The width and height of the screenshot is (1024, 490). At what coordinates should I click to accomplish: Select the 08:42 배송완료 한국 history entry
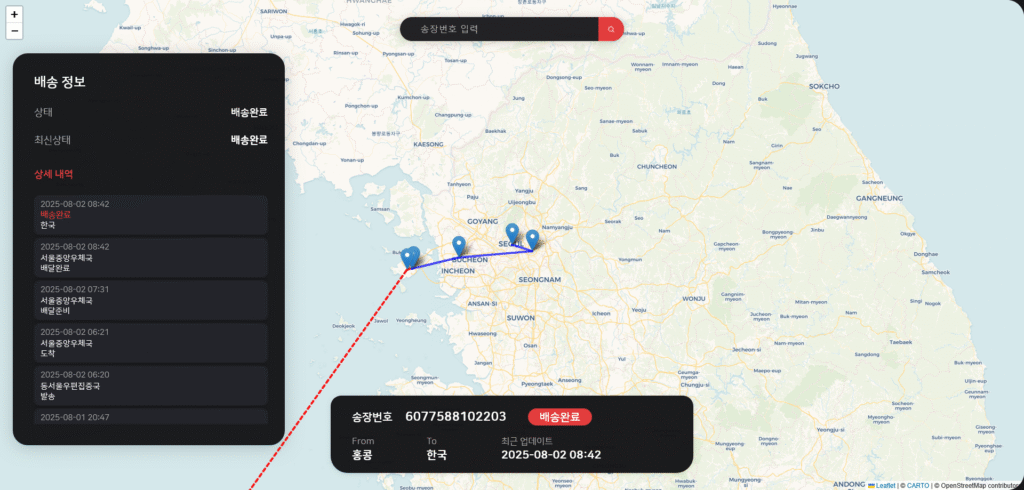point(151,215)
